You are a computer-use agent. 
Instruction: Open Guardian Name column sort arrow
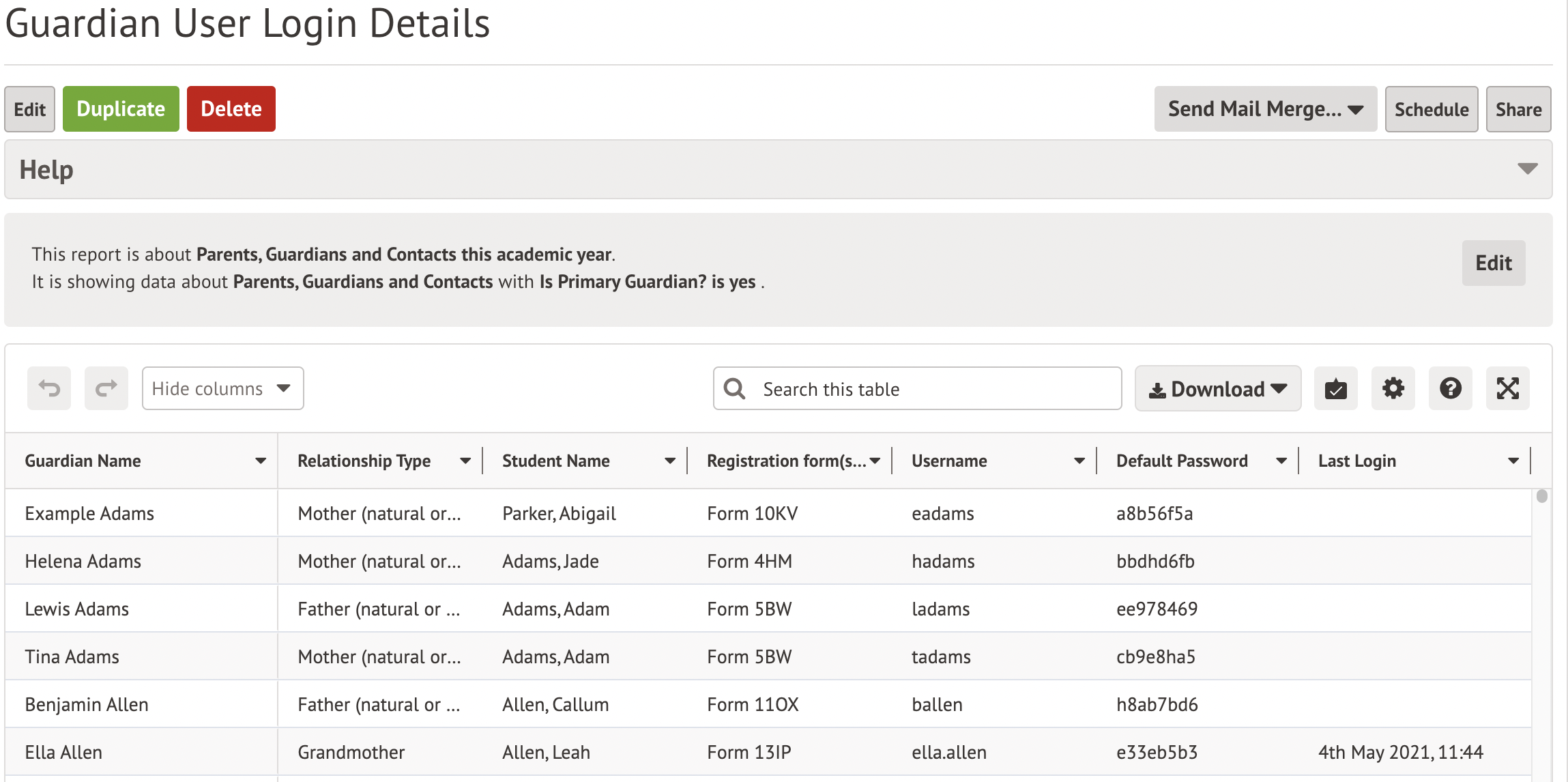point(260,461)
